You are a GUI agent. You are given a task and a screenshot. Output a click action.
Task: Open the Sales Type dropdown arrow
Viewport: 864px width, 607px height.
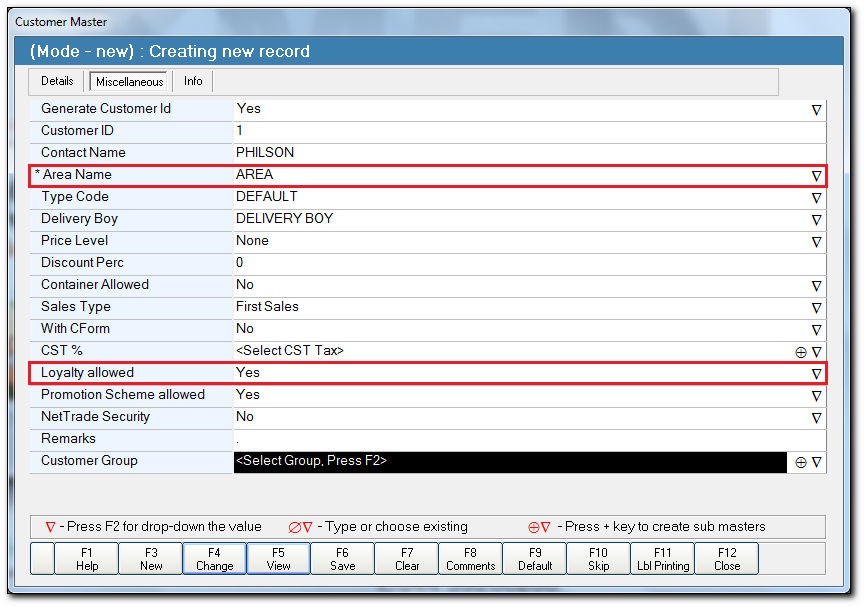coord(816,308)
